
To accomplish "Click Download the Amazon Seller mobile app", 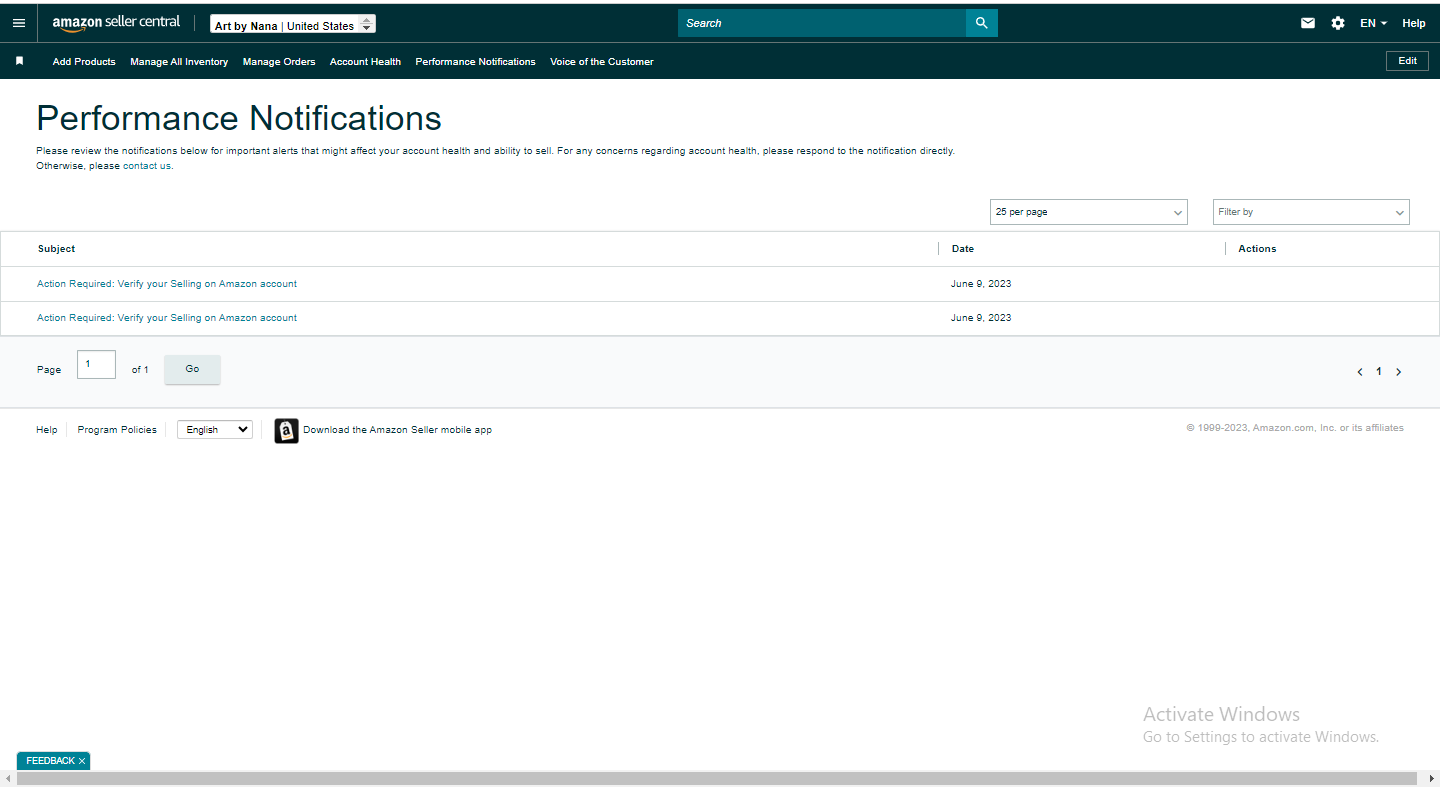I will [397, 430].
